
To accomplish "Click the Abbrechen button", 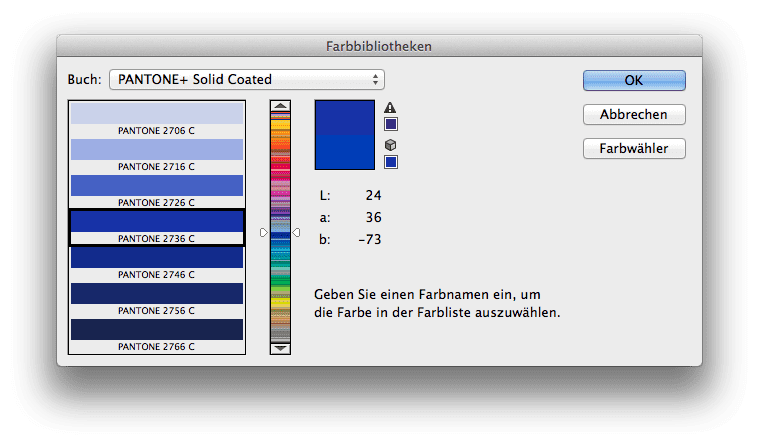I will click(634, 115).
